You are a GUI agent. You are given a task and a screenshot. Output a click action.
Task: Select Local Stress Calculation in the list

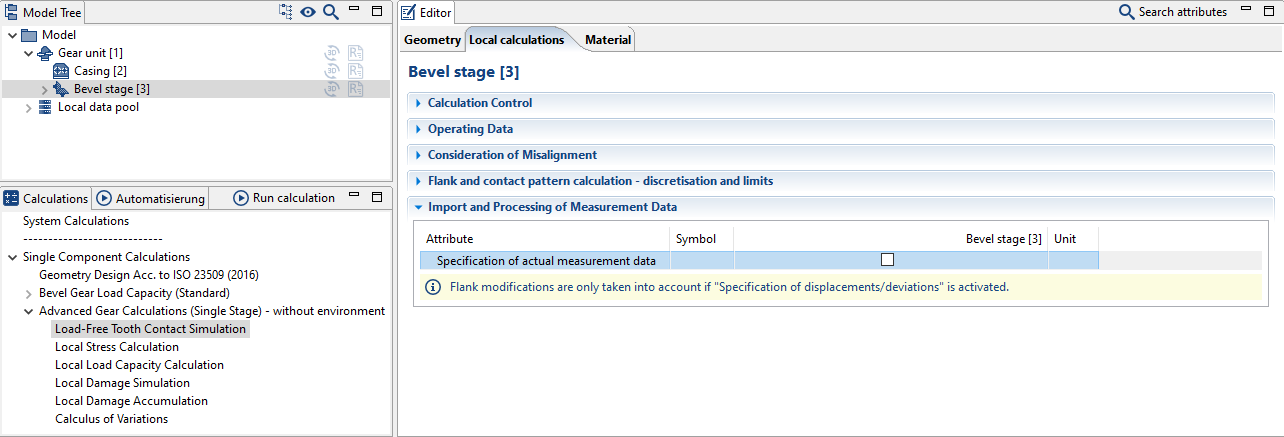(x=117, y=347)
